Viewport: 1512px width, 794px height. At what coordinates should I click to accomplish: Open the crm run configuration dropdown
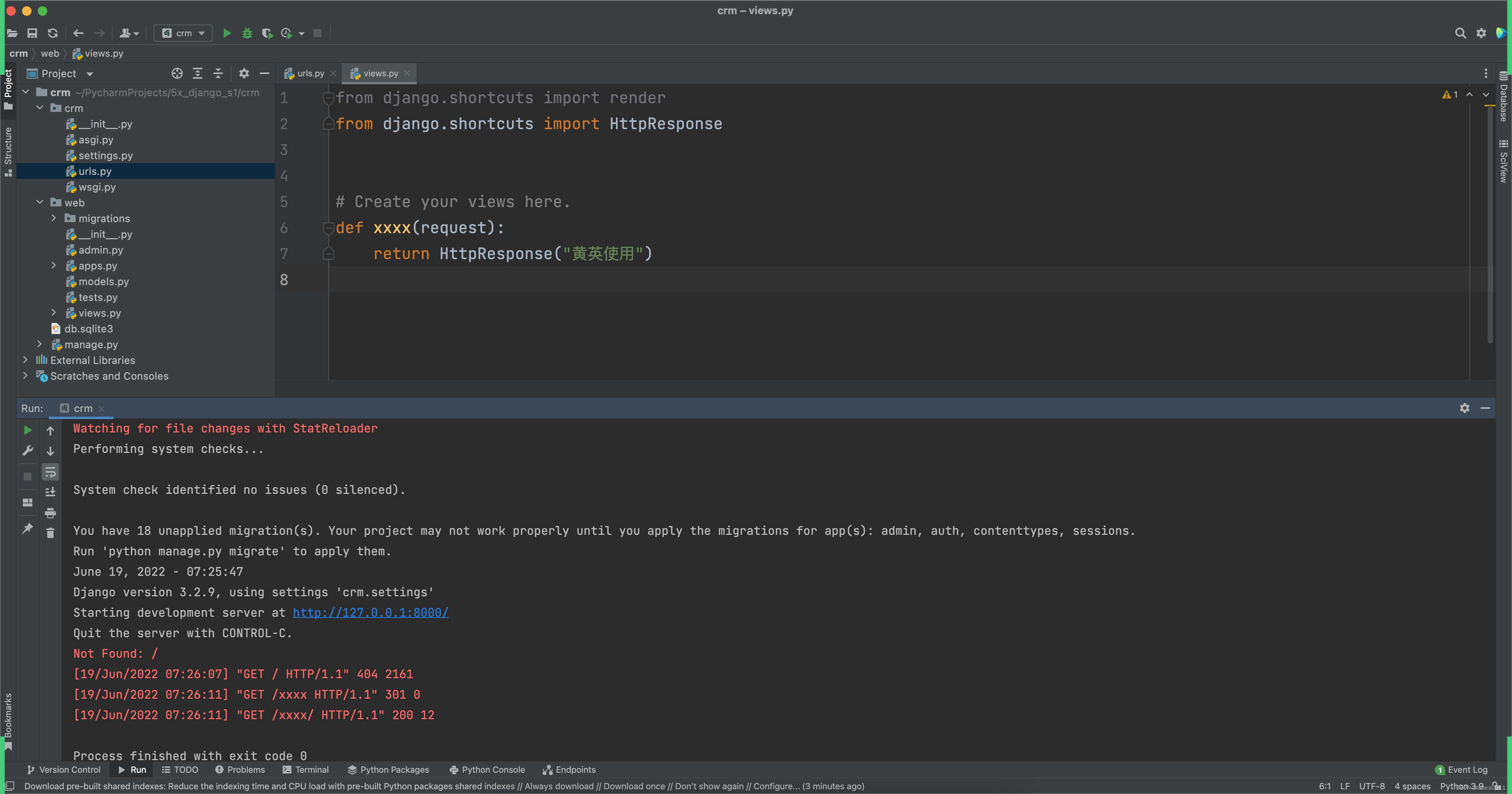pyautogui.click(x=183, y=33)
